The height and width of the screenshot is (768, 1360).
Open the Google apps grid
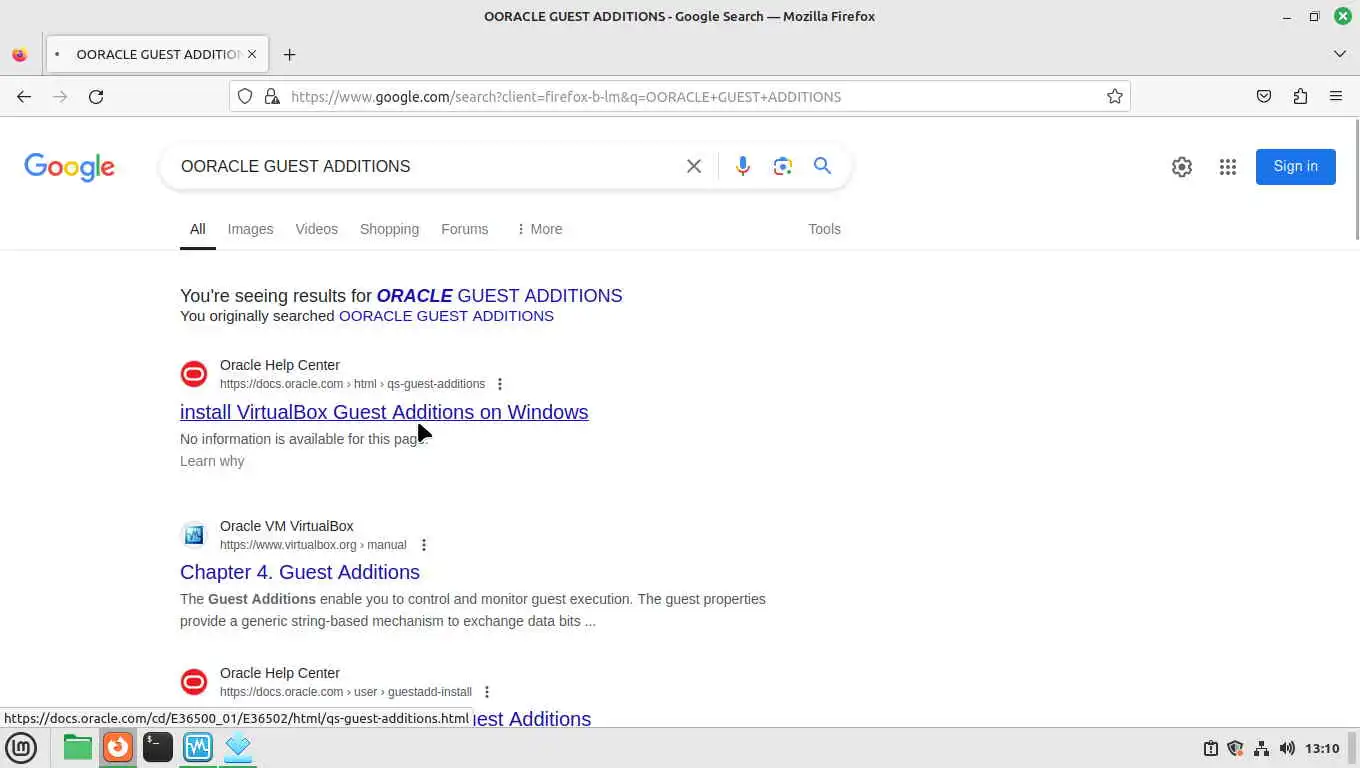coord(1228,167)
